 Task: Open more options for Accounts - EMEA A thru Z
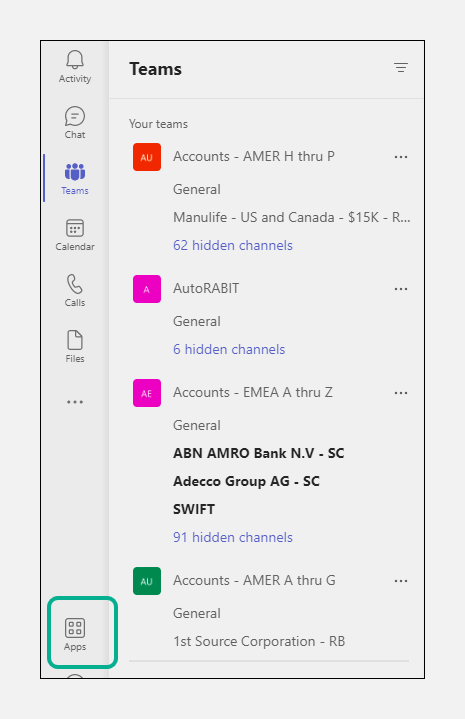(x=401, y=393)
